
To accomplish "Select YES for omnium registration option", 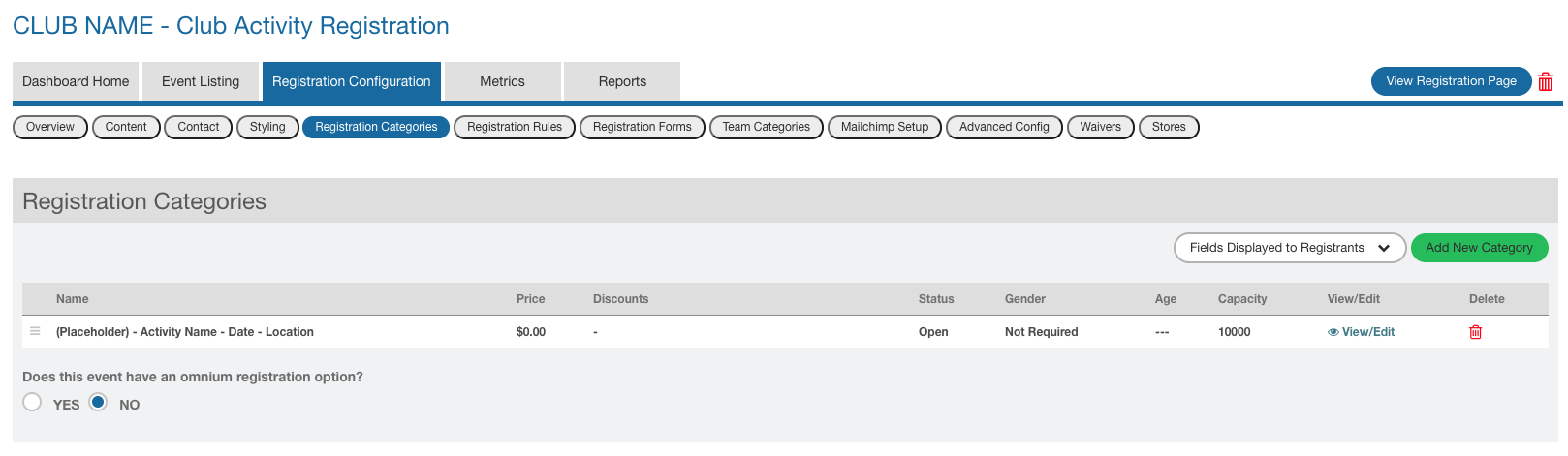I will pos(33,403).
